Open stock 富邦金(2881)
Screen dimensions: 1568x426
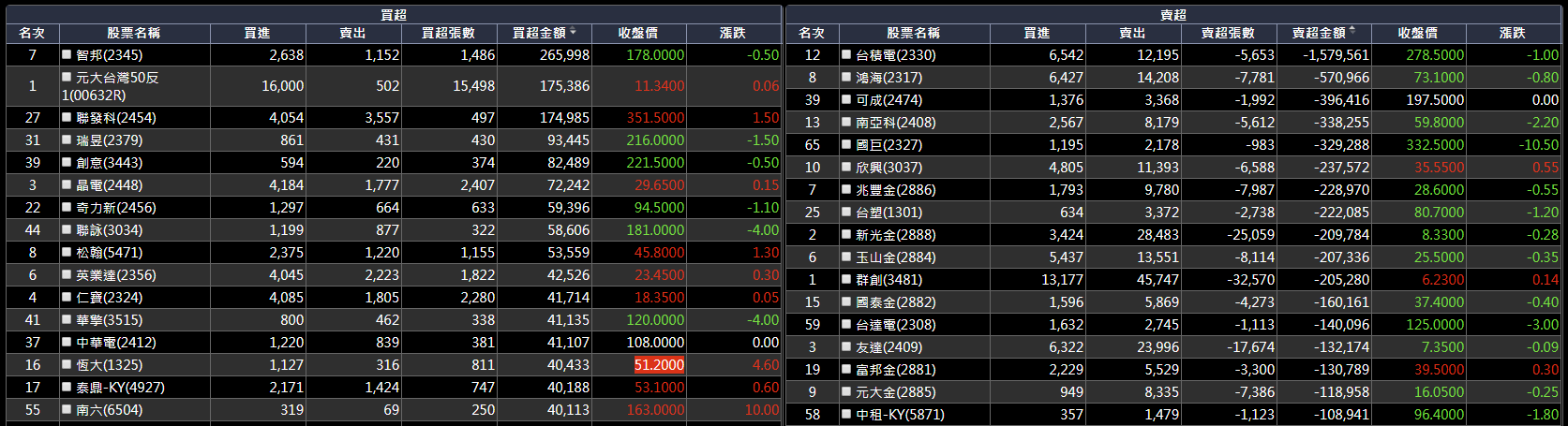[896, 369]
